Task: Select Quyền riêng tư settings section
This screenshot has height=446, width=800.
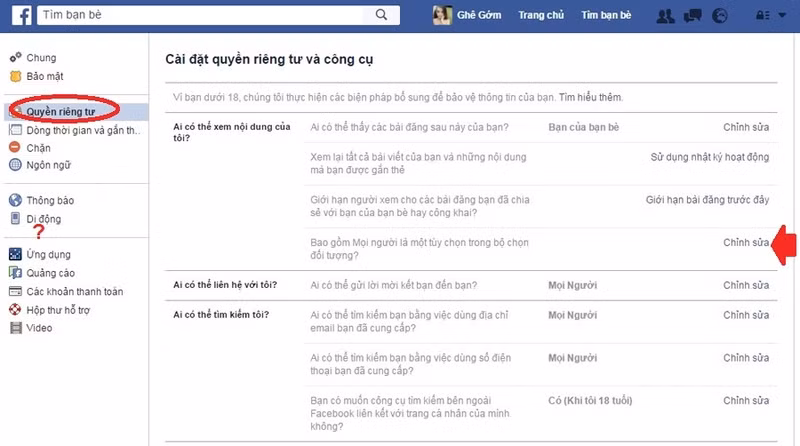Action: coord(61,111)
